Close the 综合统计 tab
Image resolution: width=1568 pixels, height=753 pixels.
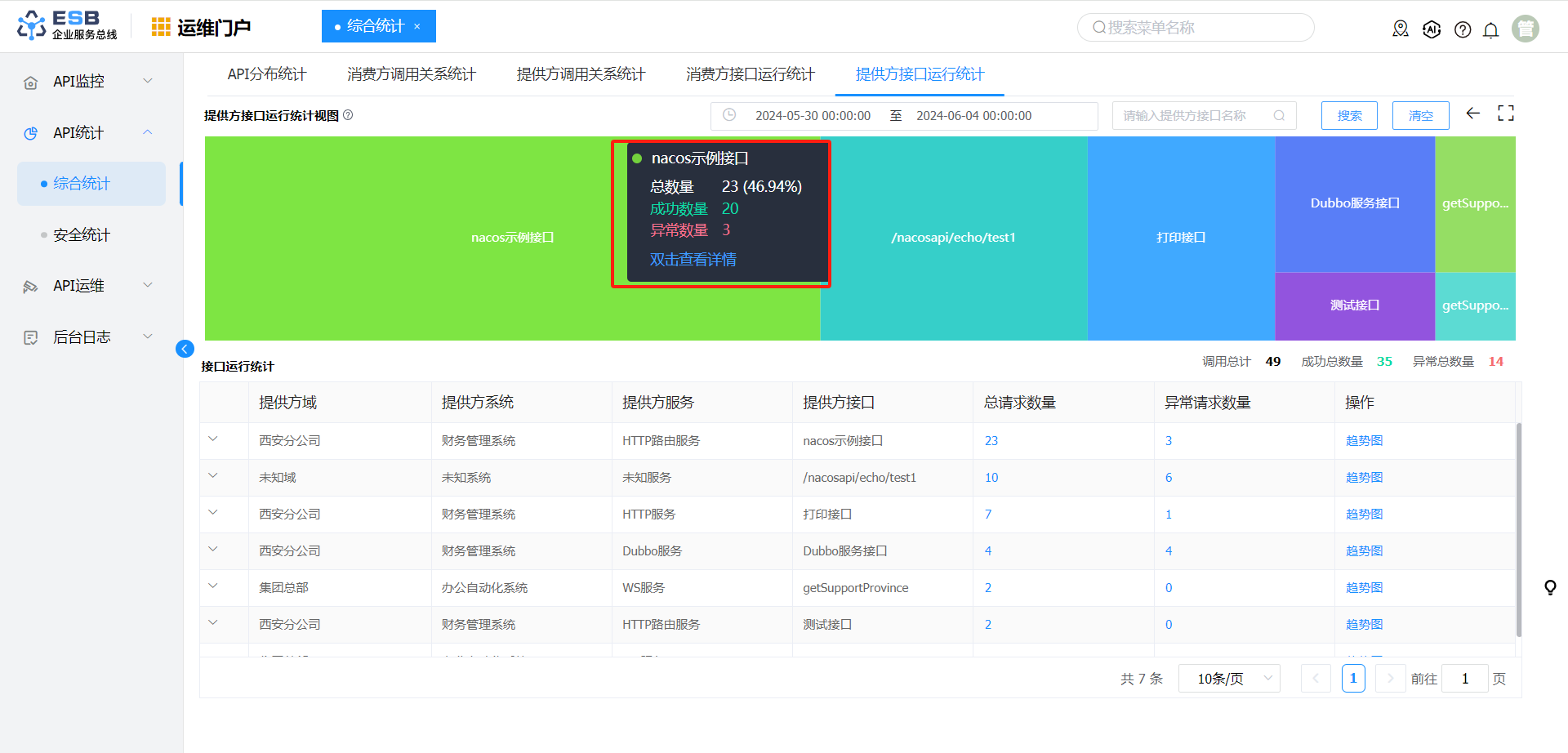coord(417,27)
